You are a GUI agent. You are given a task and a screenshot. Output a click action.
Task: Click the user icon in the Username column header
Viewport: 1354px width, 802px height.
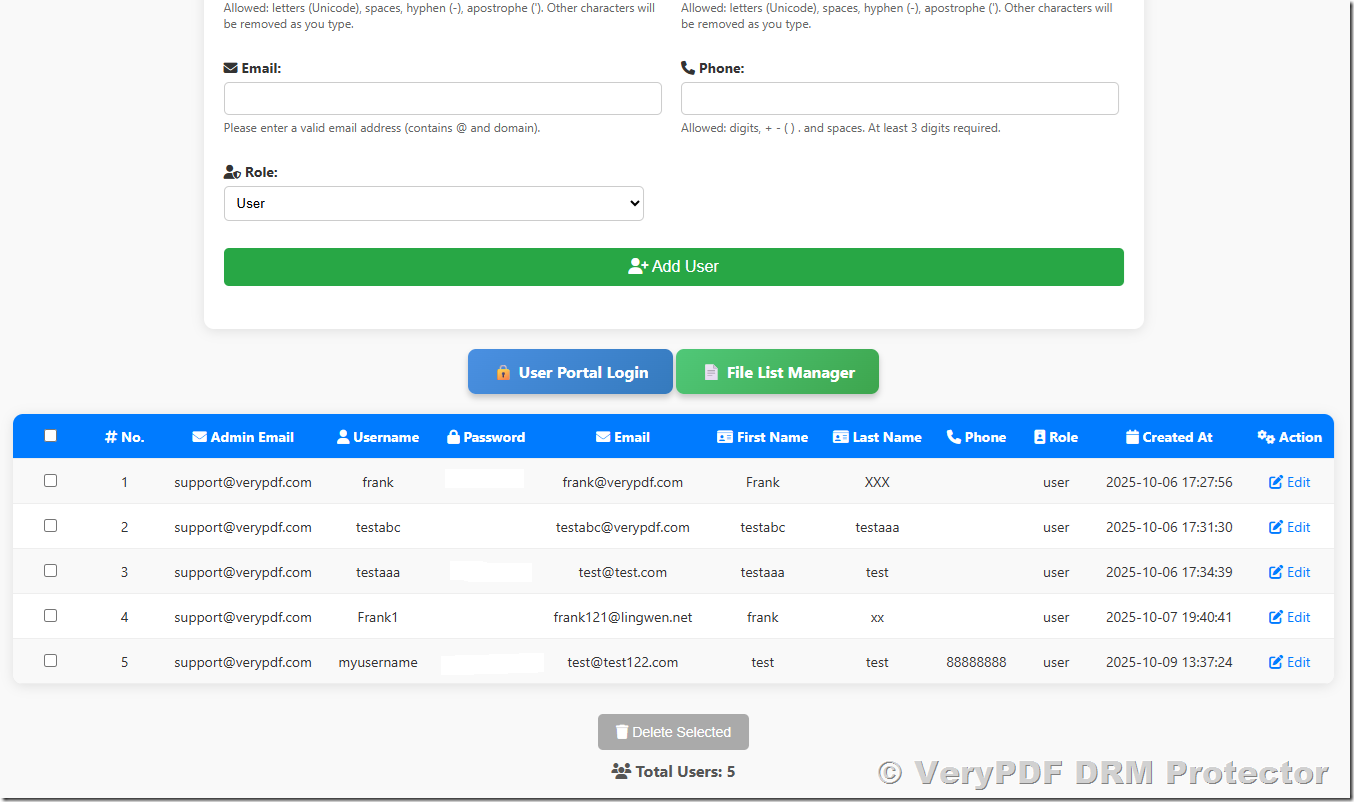tap(344, 436)
